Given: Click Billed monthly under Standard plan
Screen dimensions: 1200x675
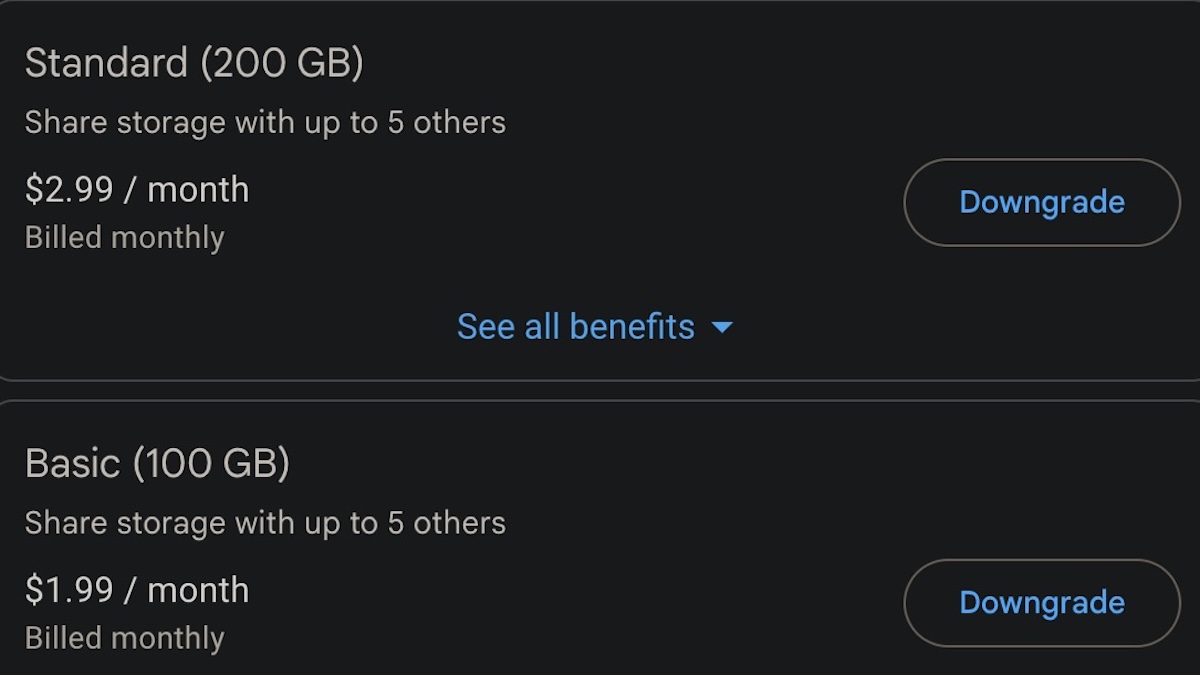Looking at the screenshot, I should (124, 238).
